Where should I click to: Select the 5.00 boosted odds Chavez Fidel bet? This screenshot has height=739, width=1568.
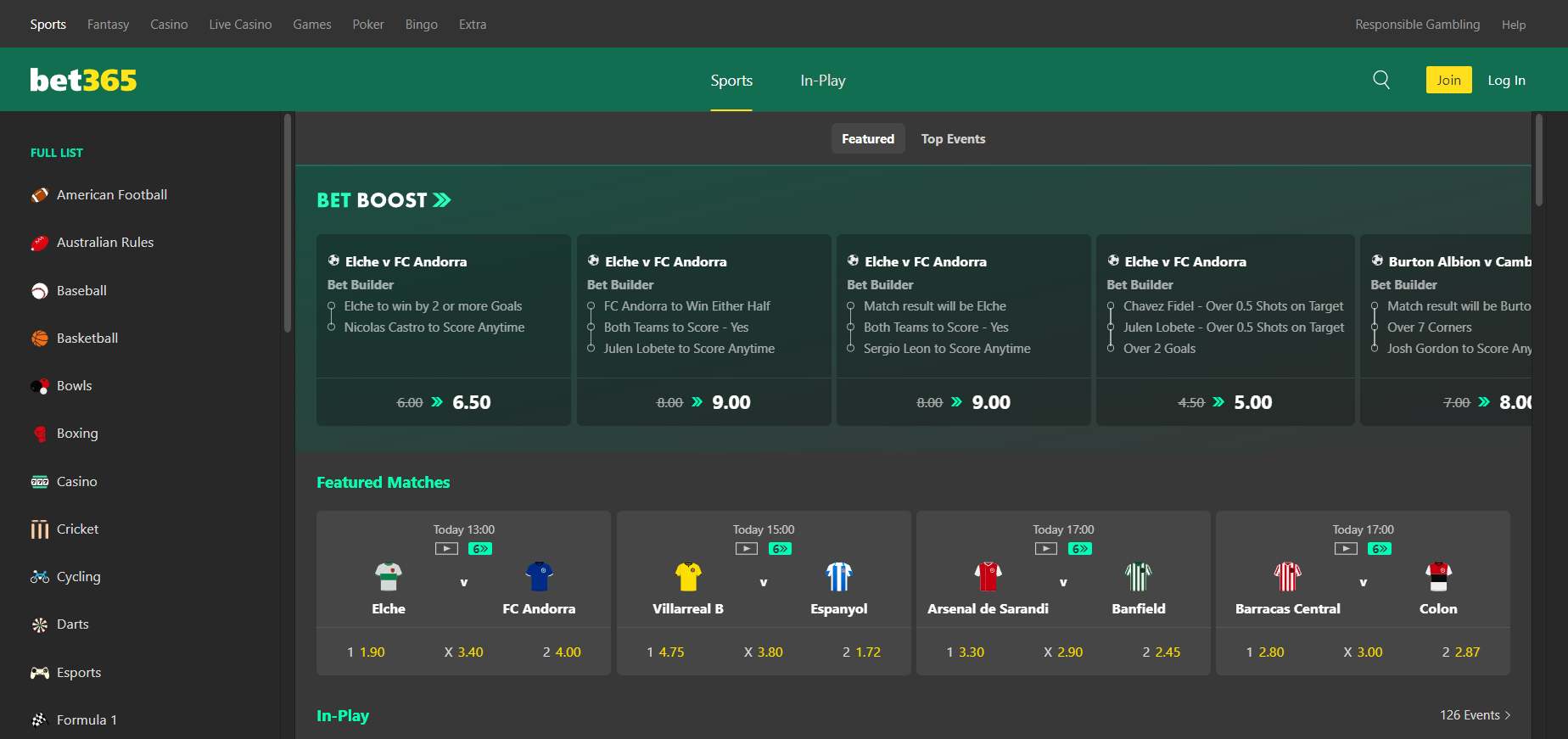(1225, 402)
